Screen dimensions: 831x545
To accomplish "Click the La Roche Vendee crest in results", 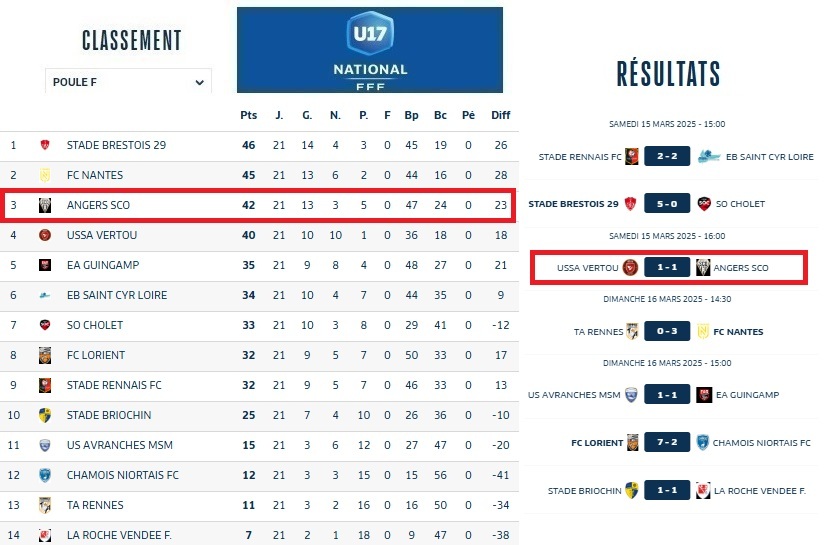I will pyautogui.click(x=703, y=490).
